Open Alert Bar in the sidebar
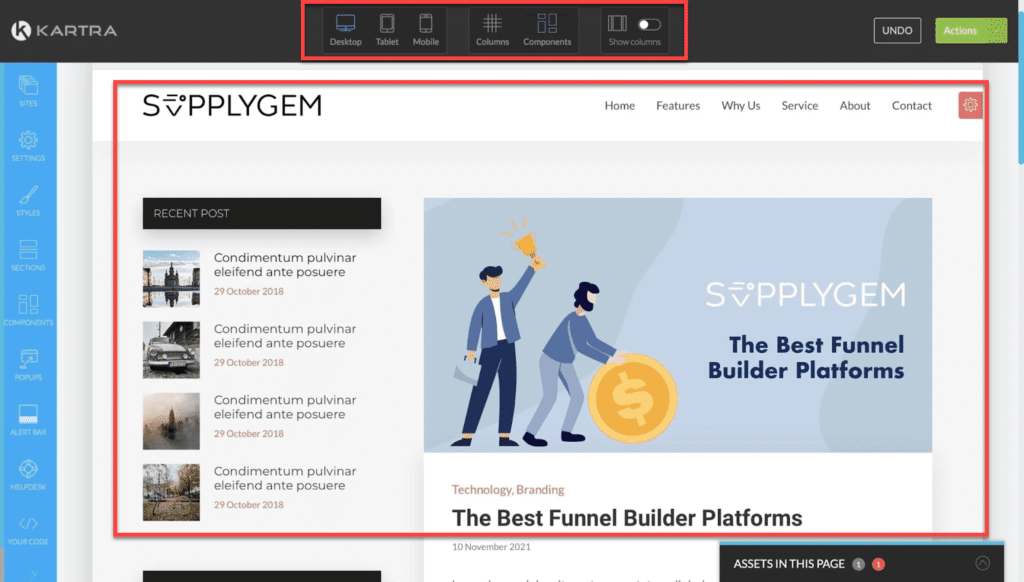 point(28,420)
